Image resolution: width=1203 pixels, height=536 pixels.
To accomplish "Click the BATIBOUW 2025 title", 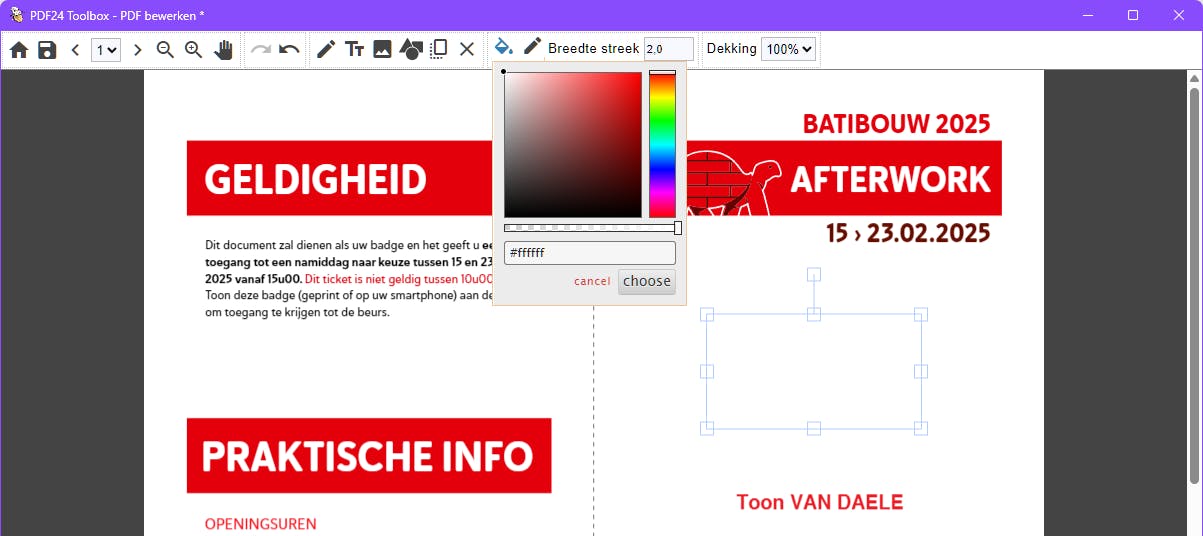I will (896, 124).
